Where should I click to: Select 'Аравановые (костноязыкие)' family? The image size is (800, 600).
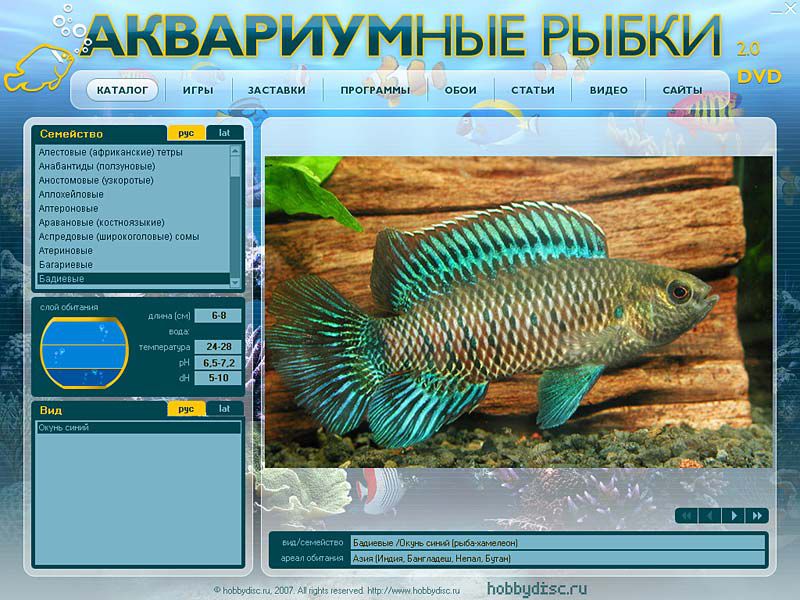click(101, 222)
